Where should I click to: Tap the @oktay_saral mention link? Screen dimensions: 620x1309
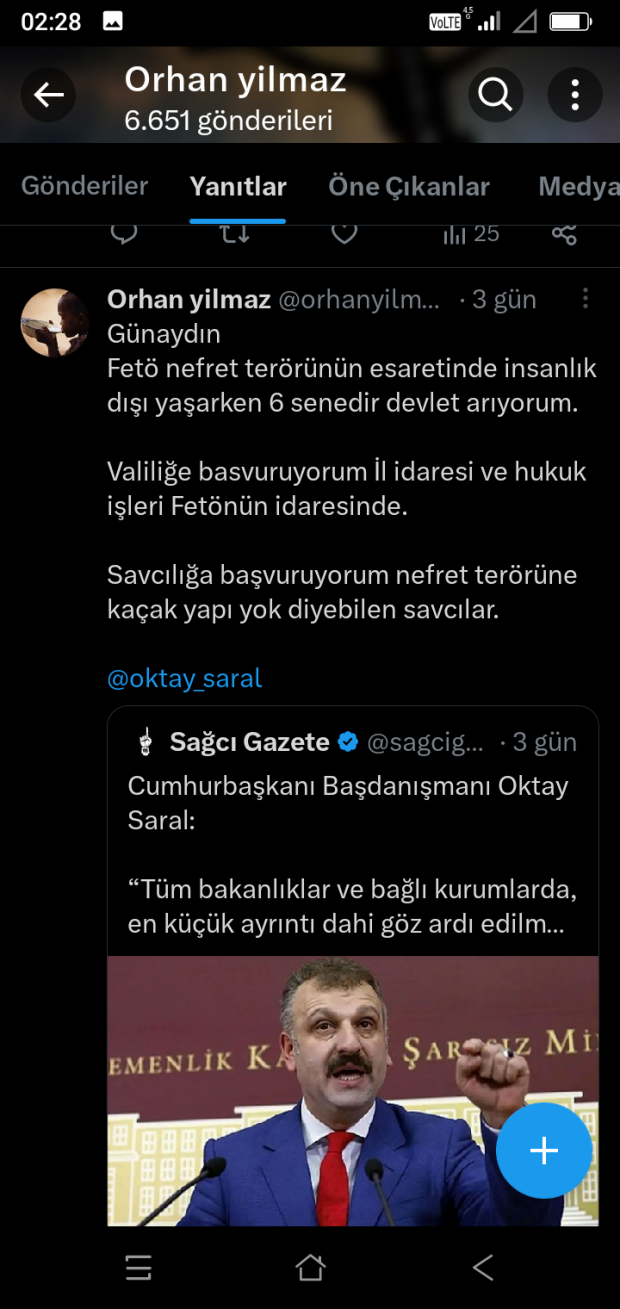(184, 678)
